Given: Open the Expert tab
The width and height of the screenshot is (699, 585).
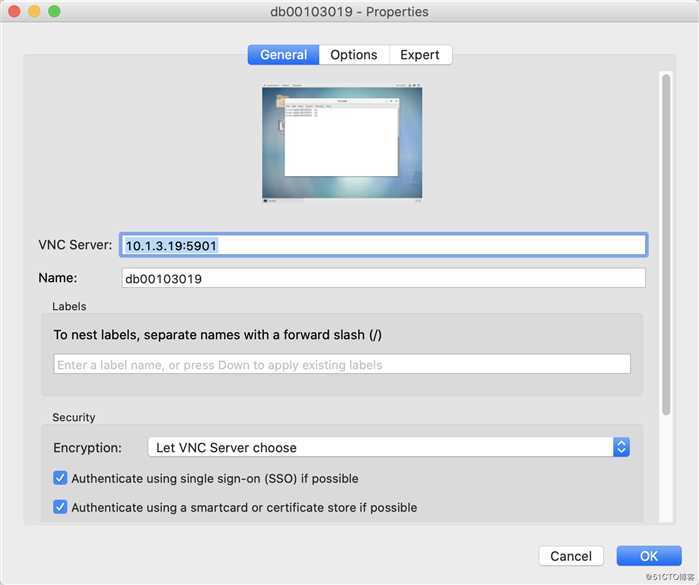Looking at the screenshot, I should tap(420, 55).
